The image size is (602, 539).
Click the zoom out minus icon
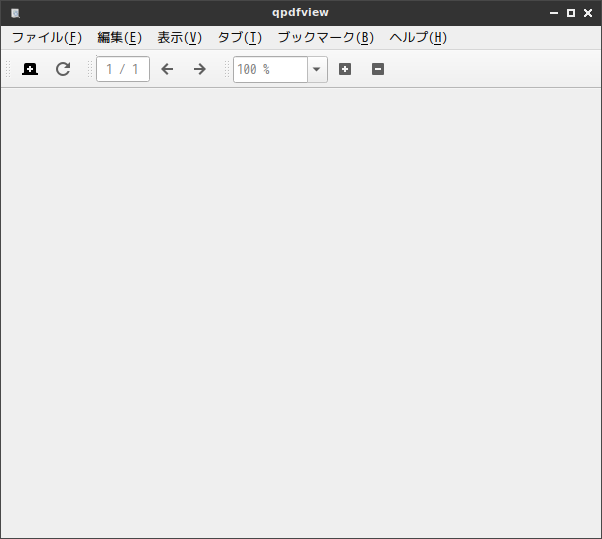[x=378, y=69]
